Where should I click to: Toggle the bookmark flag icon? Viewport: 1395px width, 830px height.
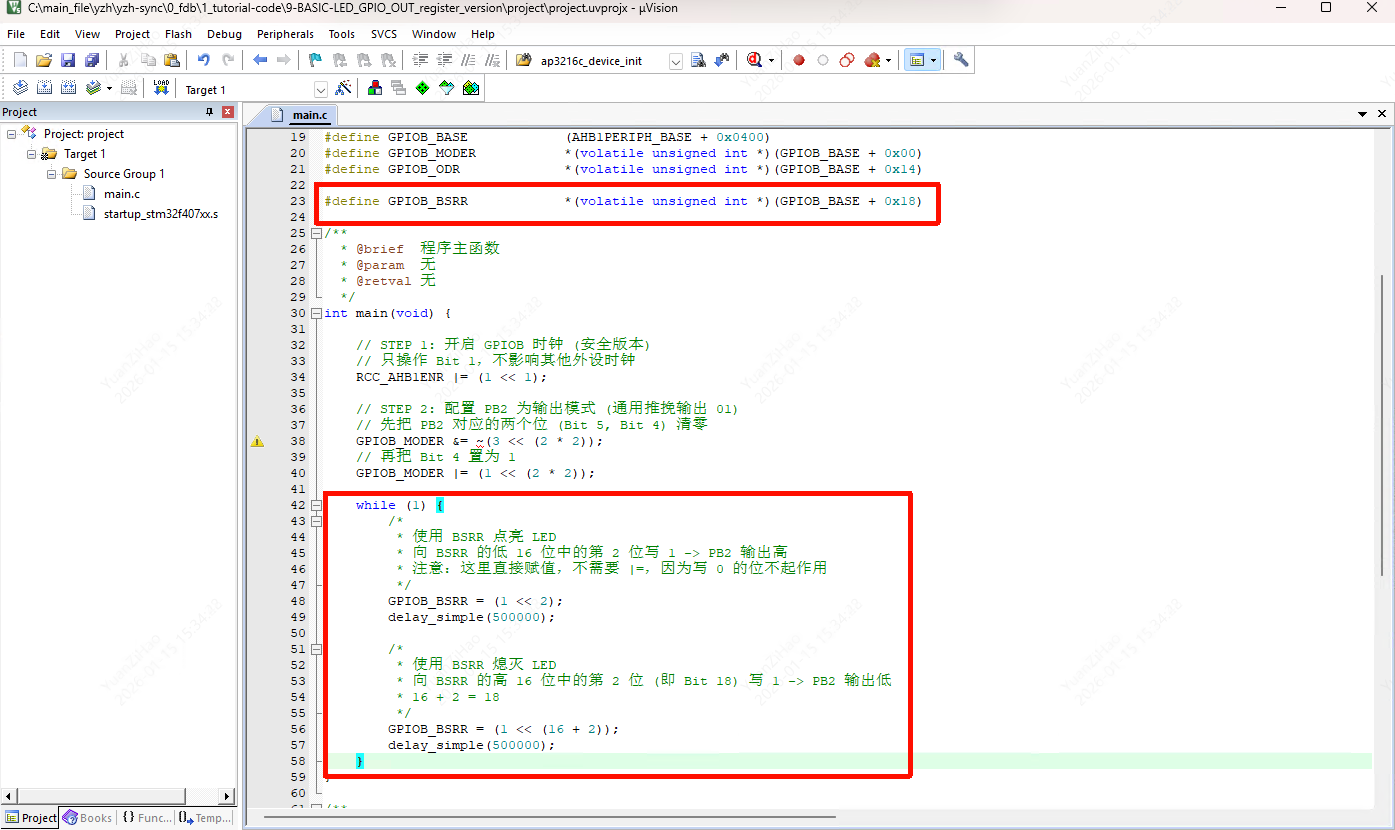point(315,60)
